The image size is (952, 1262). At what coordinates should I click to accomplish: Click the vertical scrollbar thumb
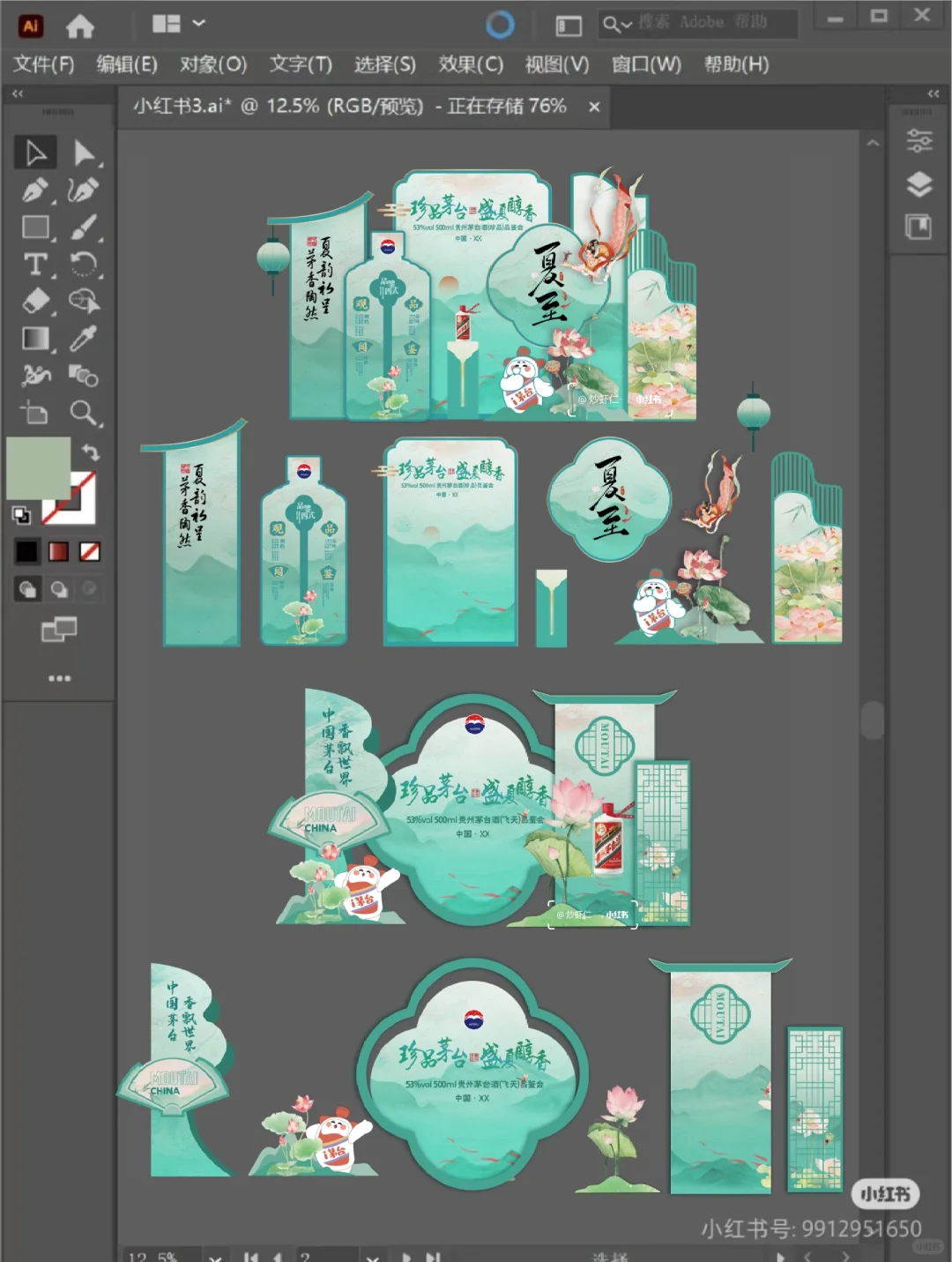point(872,721)
